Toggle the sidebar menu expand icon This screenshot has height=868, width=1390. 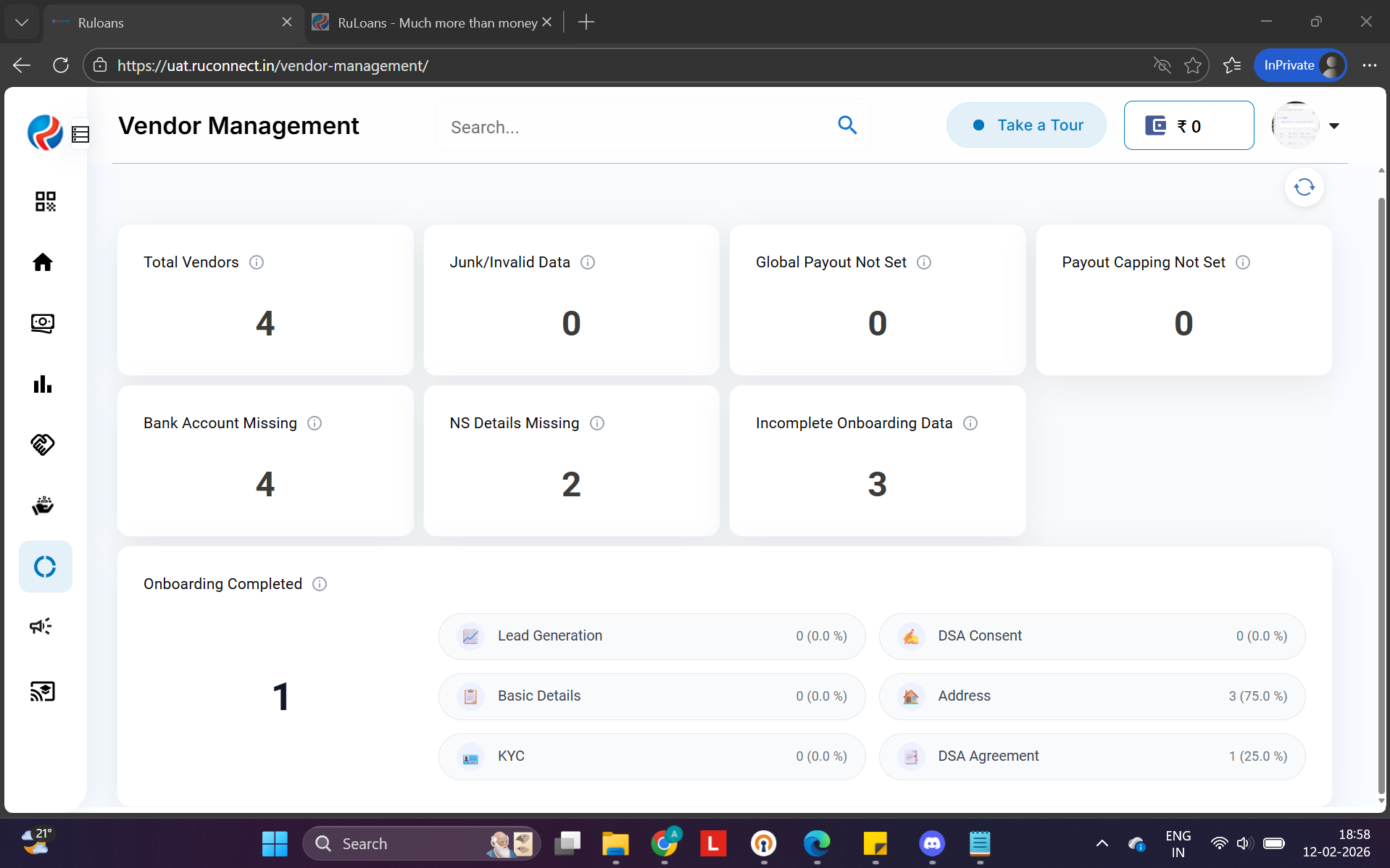(80, 135)
